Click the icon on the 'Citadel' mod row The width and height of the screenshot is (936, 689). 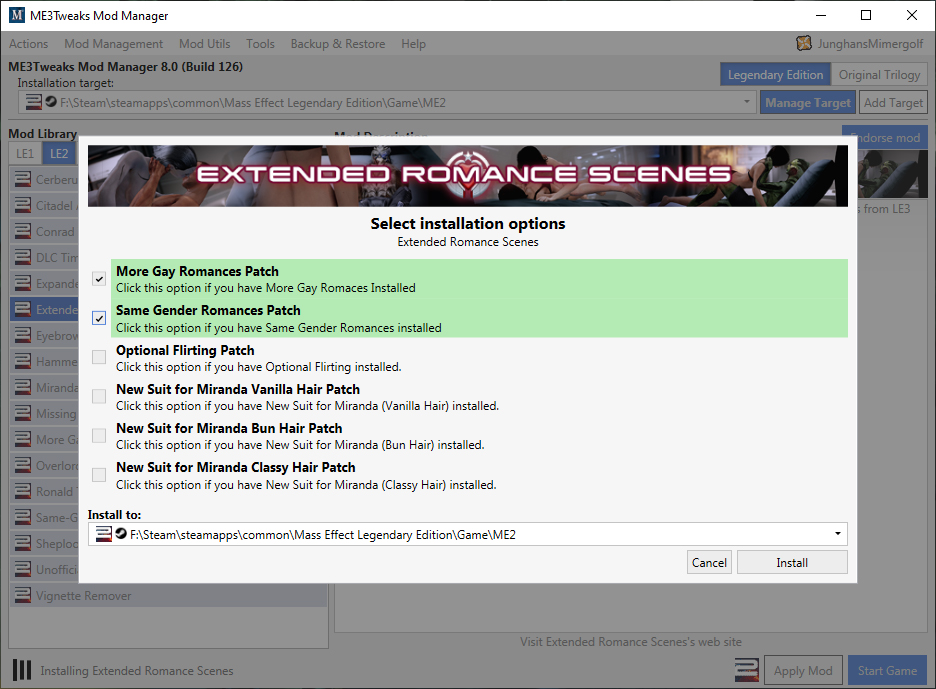coord(23,205)
